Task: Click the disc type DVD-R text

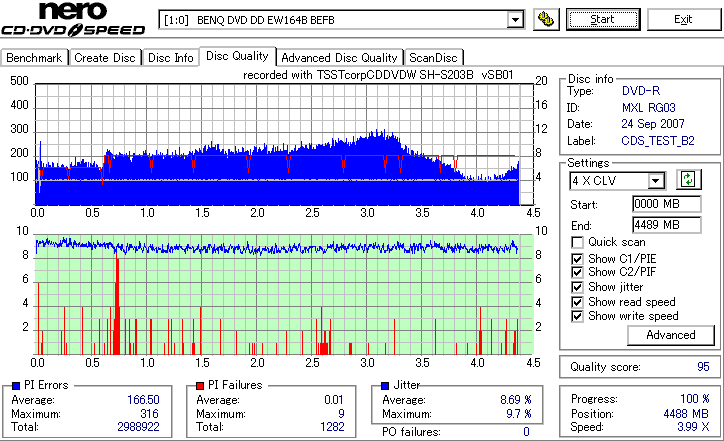Action: tap(641, 91)
